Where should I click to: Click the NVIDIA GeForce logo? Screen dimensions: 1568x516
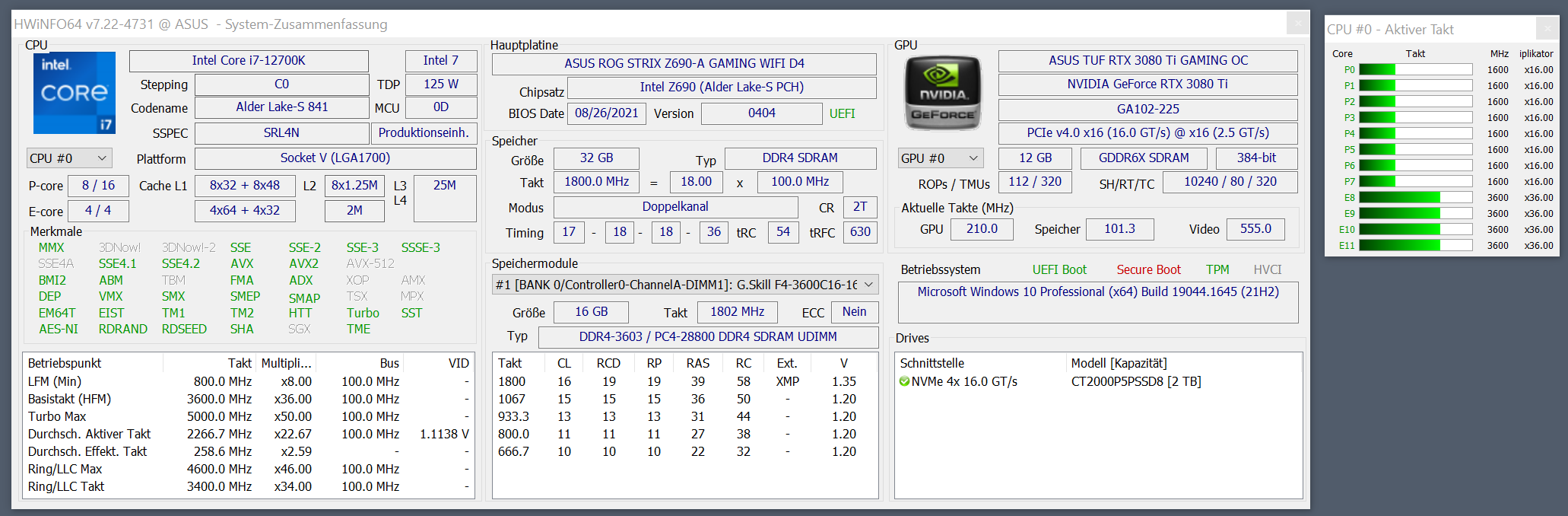(x=942, y=94)
